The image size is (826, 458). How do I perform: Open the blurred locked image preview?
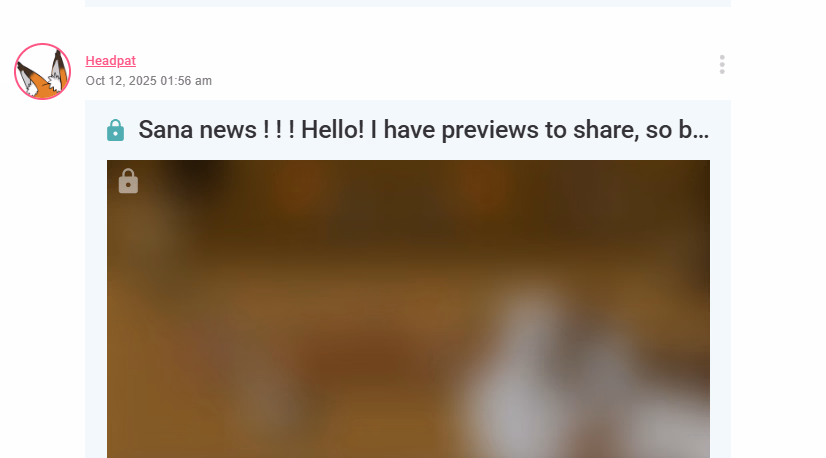coord(408,309)
